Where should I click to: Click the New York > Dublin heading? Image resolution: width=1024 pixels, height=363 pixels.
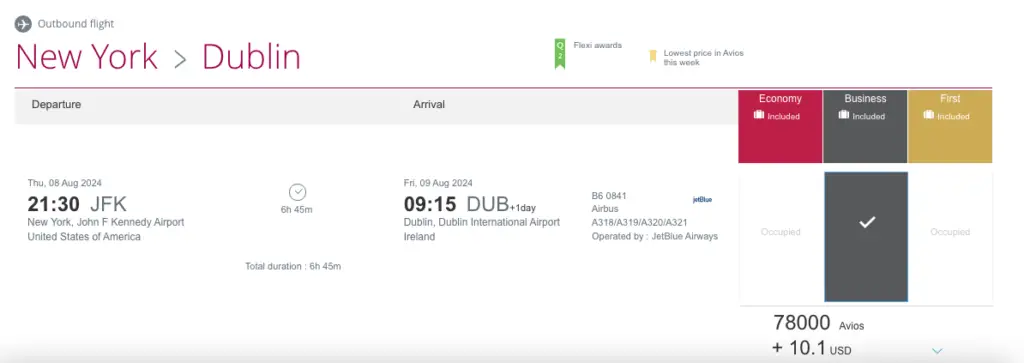coord(158,57)
